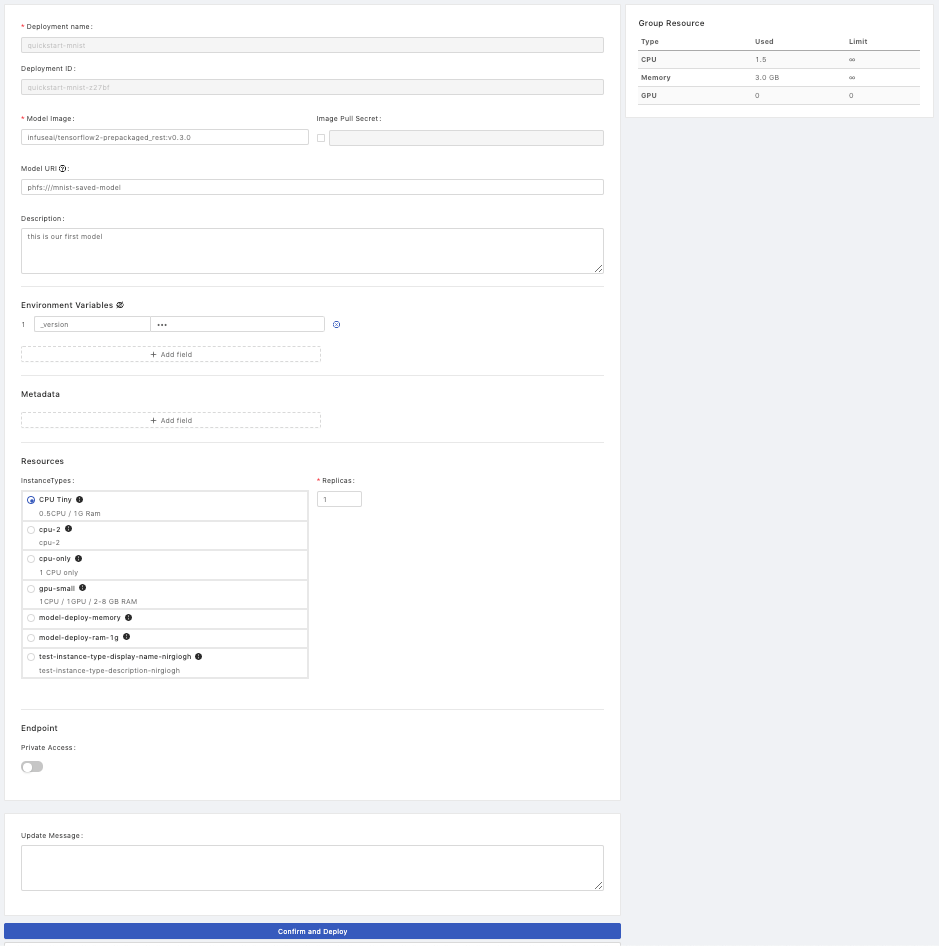Click the '1 CPU only' description text

click(59, 573)
